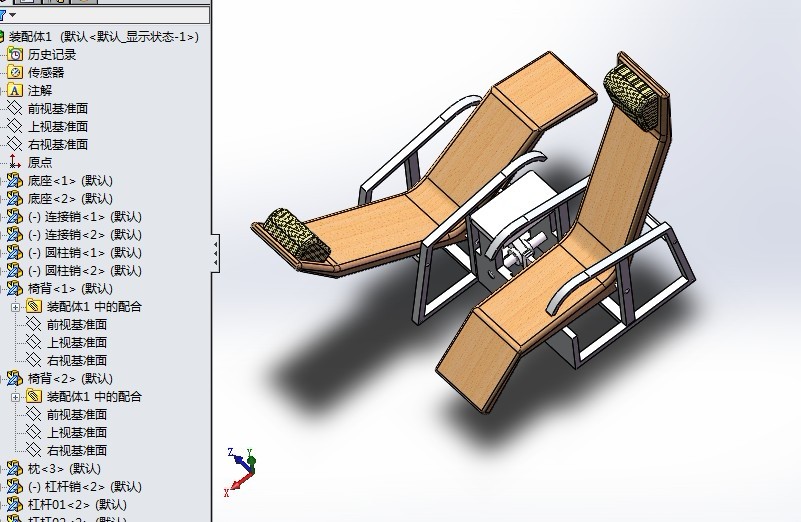
Task: Click the top-level 右视基准面 plane icon
Action: [x=15, y=144]
